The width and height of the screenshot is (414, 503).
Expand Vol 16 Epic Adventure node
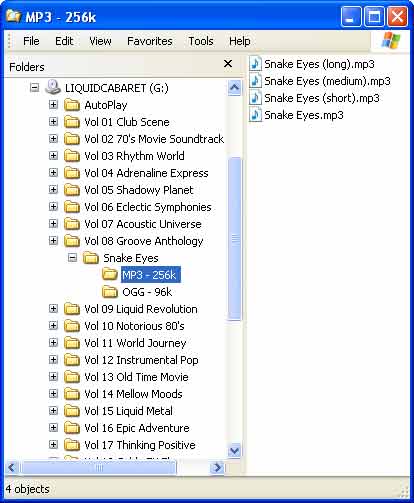coord(53,428)
